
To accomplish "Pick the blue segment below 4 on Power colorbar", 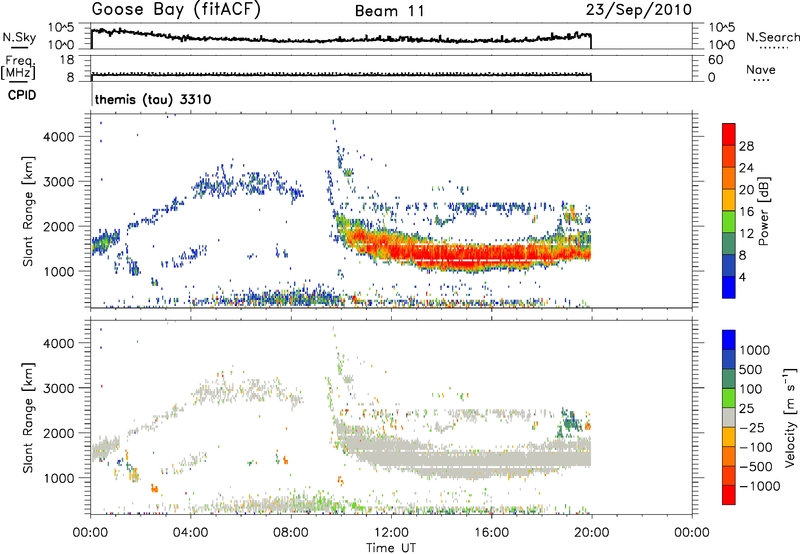I will point(729,287).
